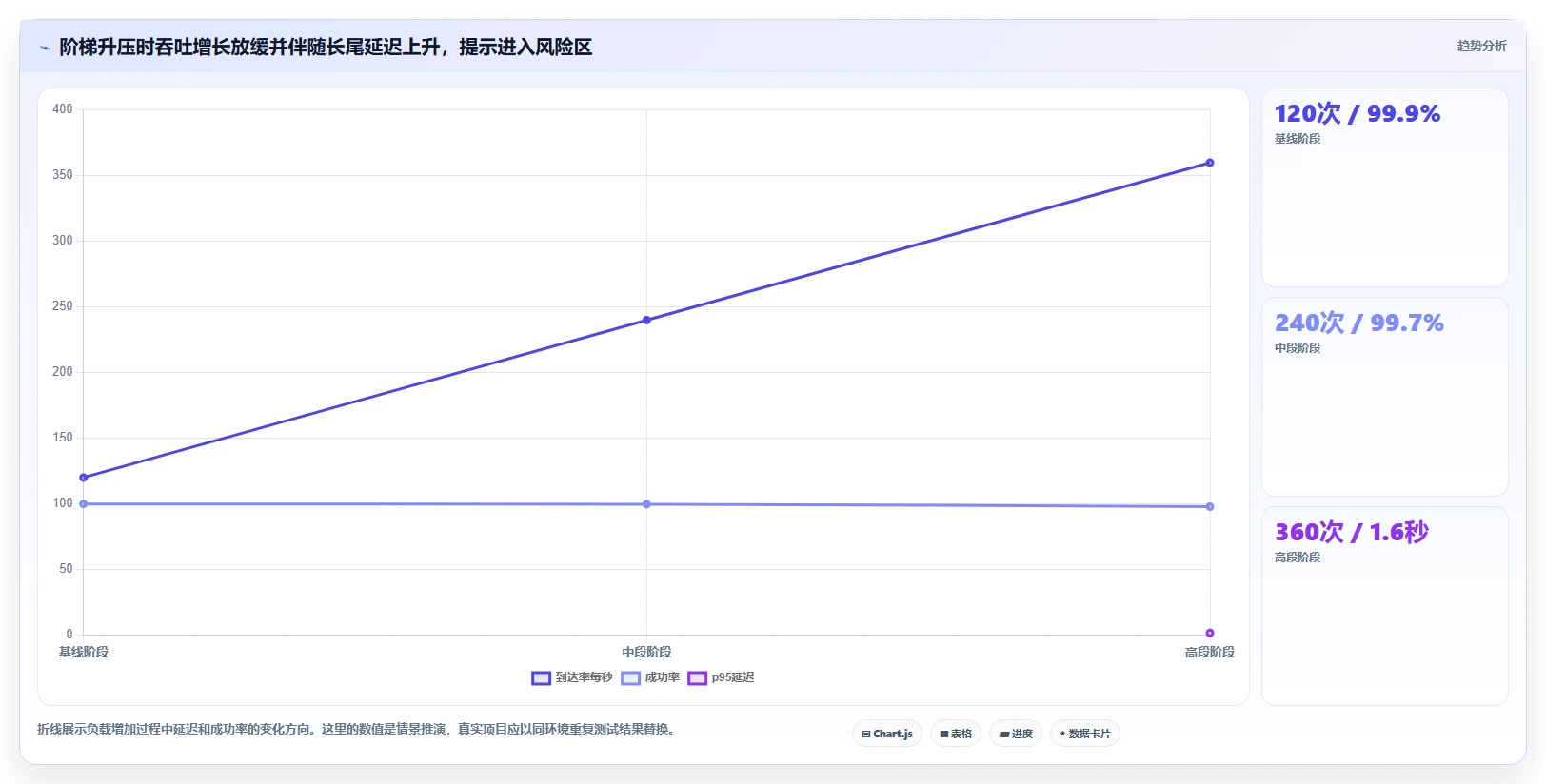Click the 到达率 data point at 240 on 中段阶段

click(646, 320)
